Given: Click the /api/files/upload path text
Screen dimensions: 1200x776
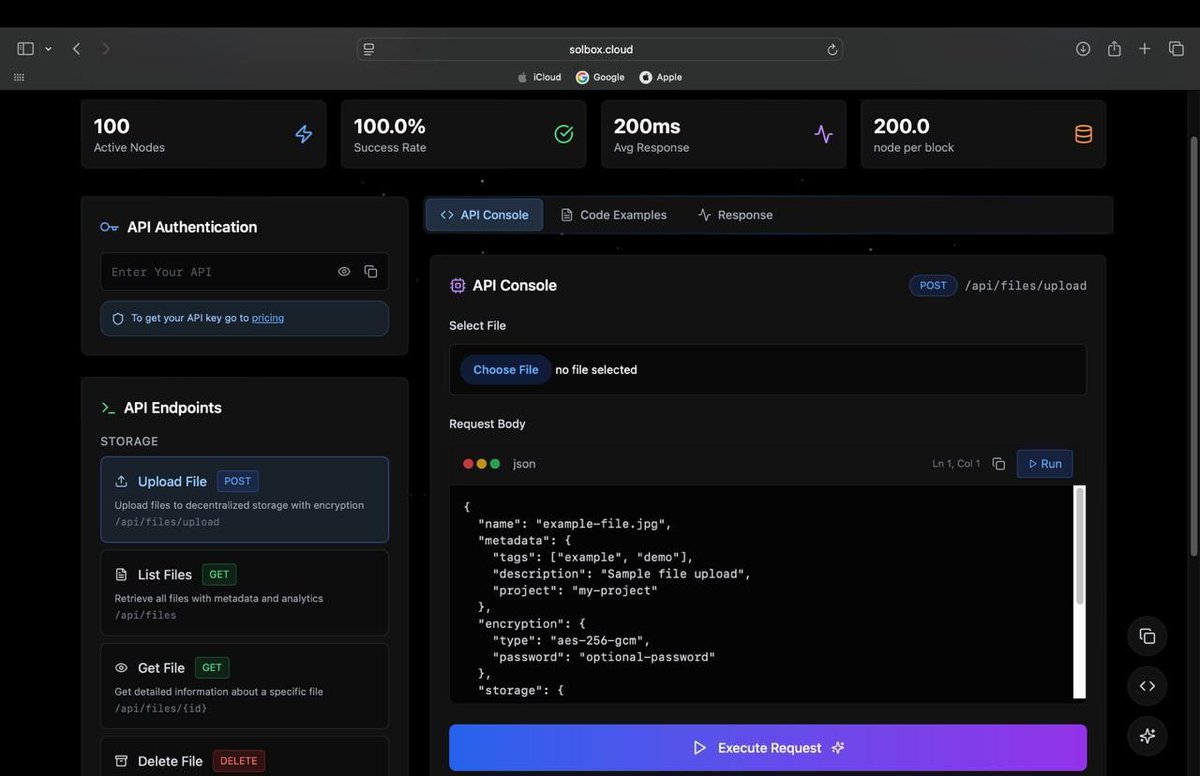Looking at the screenshot, I should tap(1025, 286).
